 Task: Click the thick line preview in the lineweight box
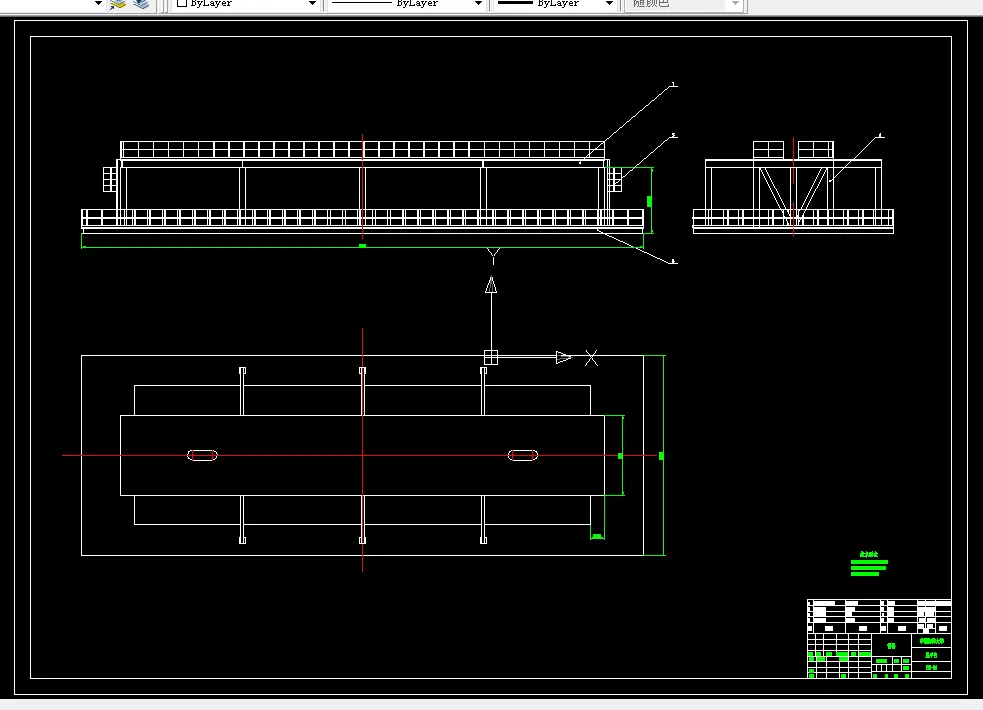(515, 3)
